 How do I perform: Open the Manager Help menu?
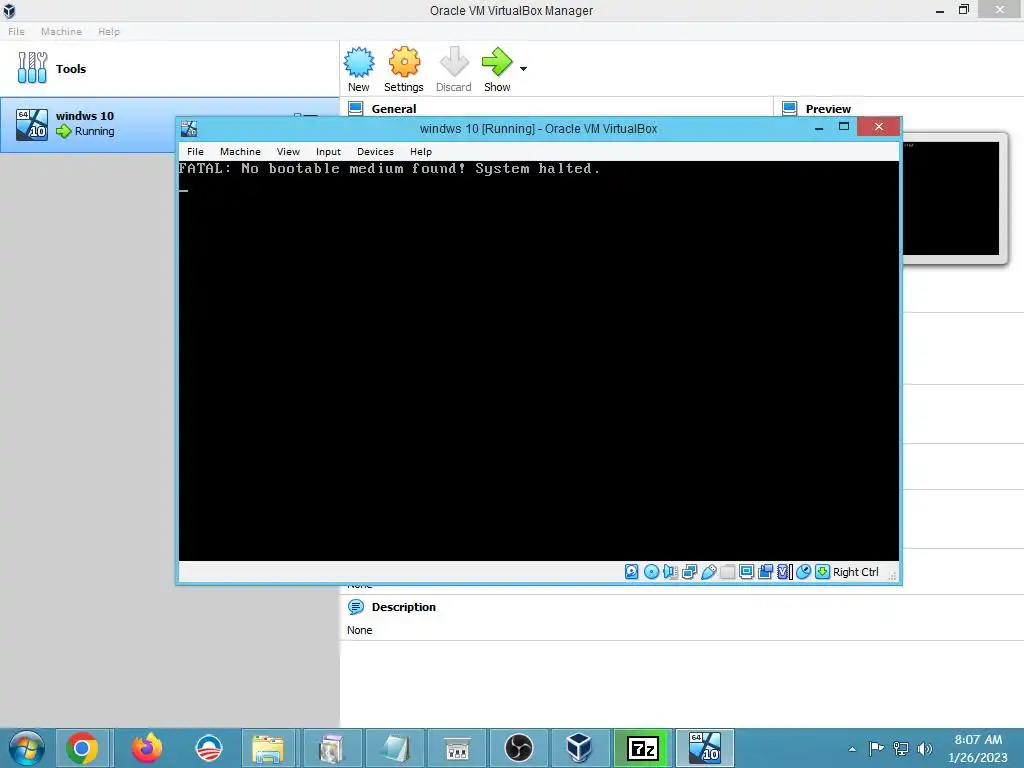(x=109, y=31)
